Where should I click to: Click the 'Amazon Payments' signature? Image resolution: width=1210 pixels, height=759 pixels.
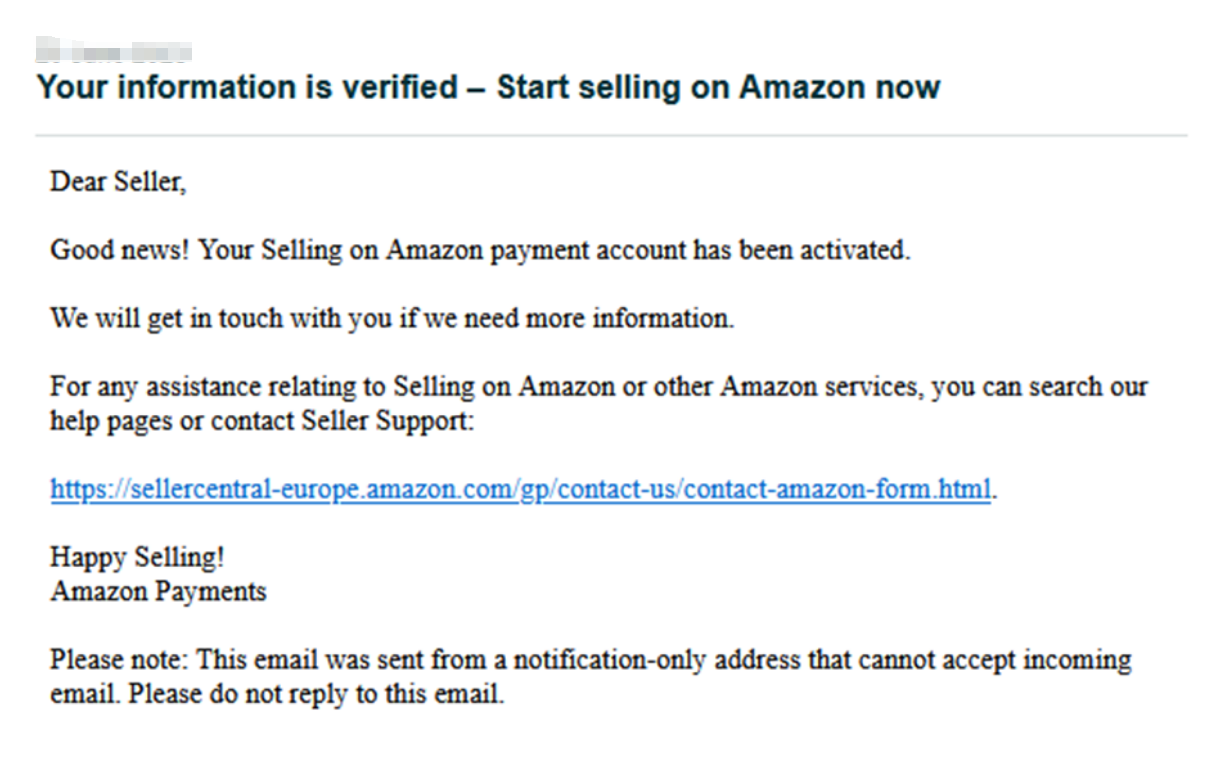click(x=158, y=591)
